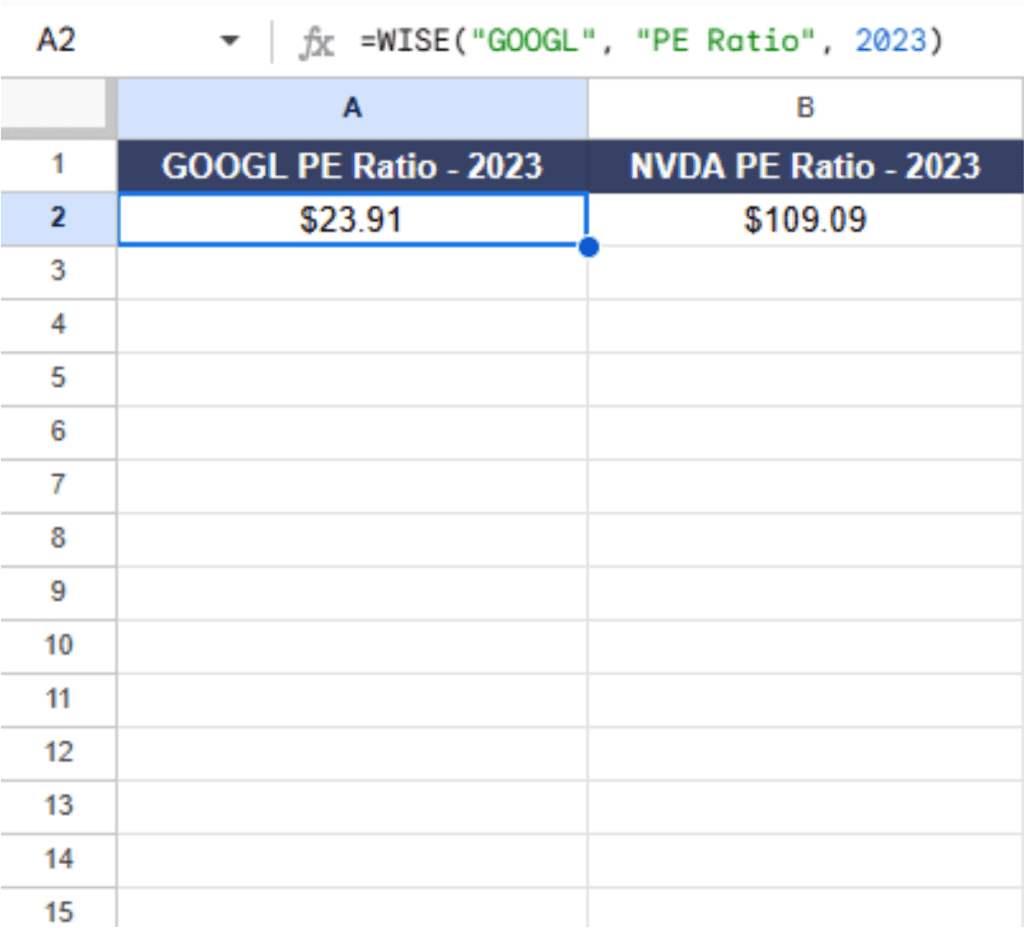Click the fx function icon

click(318, 40)
